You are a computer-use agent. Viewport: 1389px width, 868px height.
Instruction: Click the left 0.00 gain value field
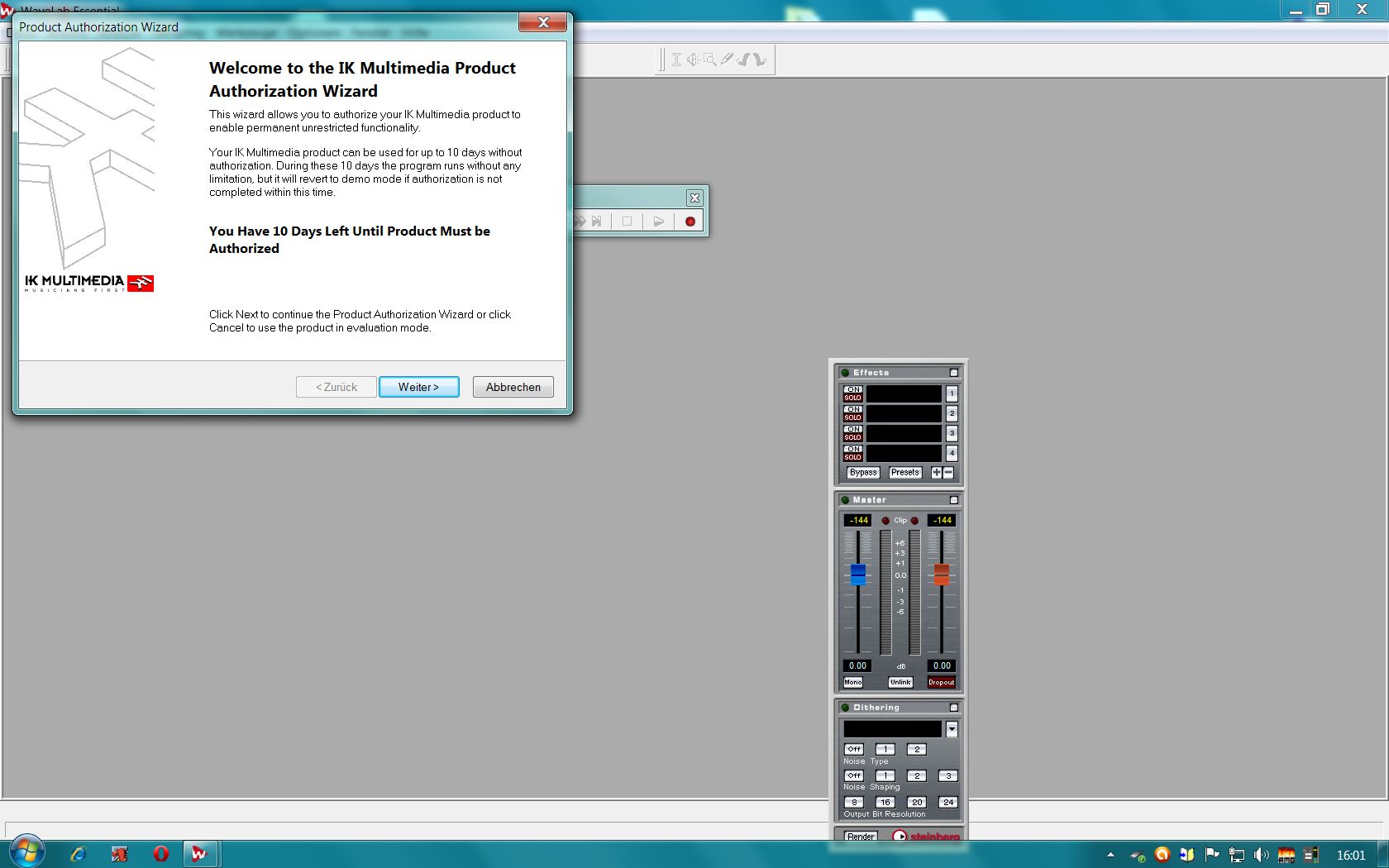pos(857,665)
